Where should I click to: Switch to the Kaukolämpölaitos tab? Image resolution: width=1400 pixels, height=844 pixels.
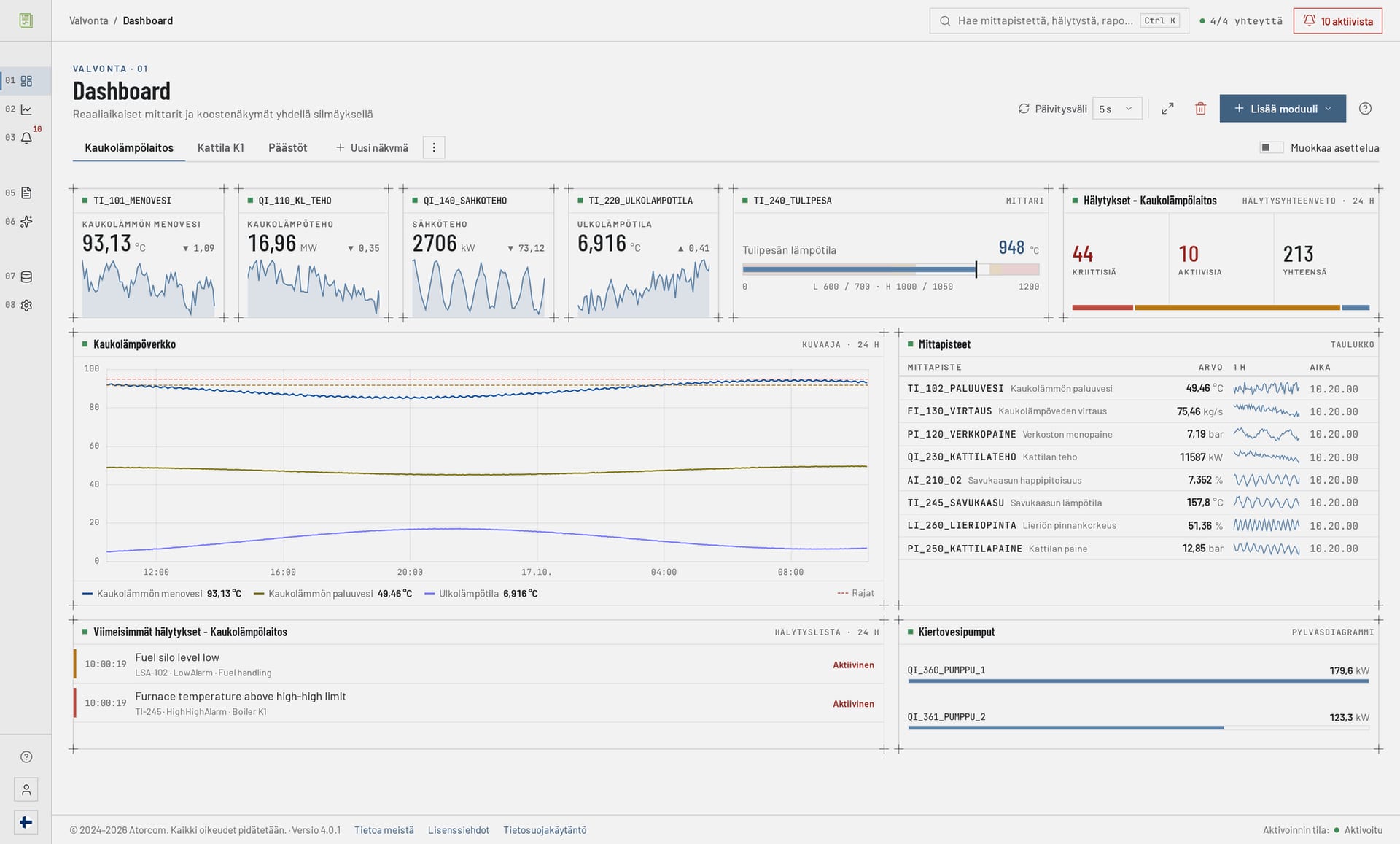coord(129,147)
